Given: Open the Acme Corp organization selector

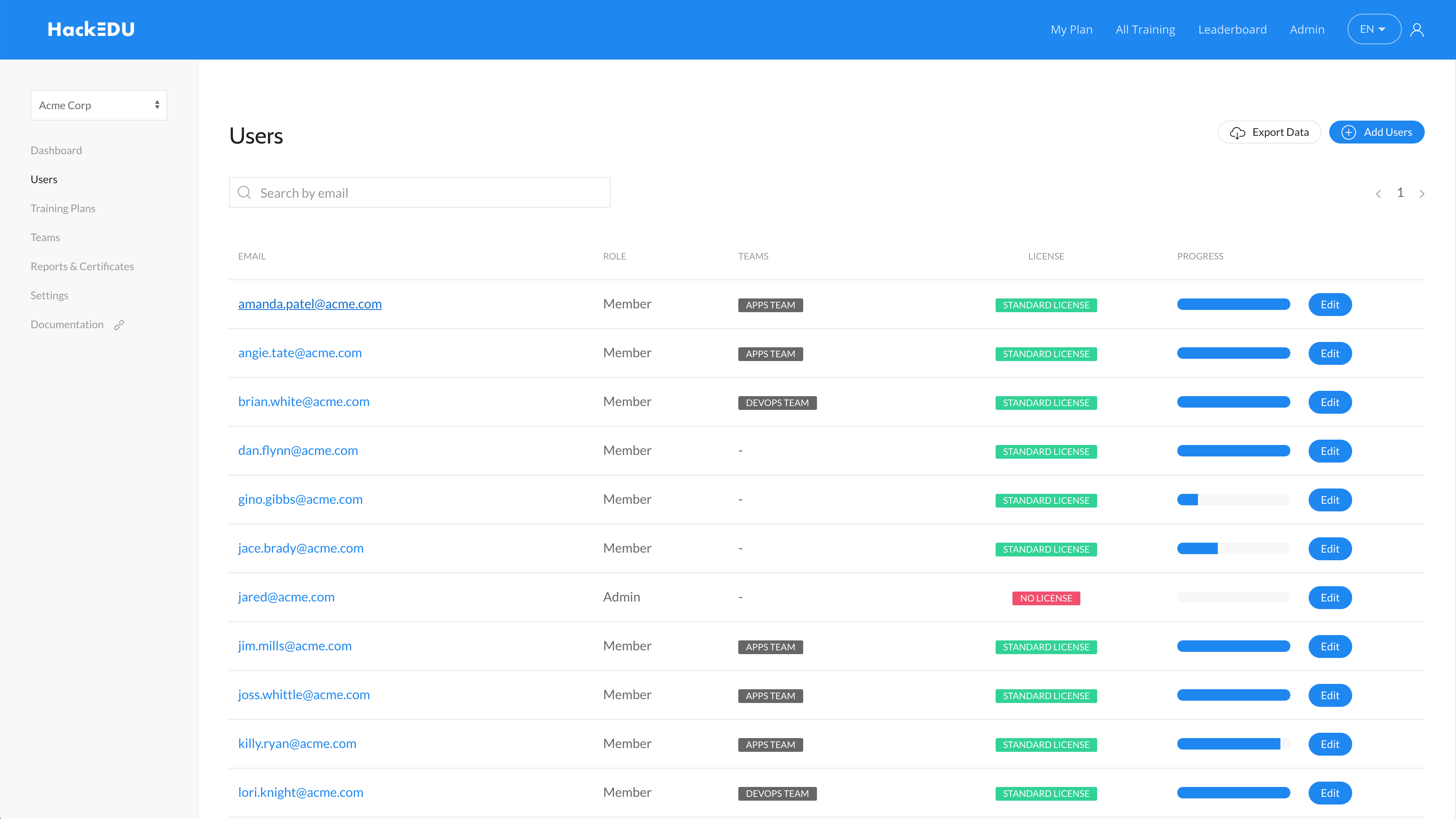Looking at the screenshot, I should pos(99,105).
